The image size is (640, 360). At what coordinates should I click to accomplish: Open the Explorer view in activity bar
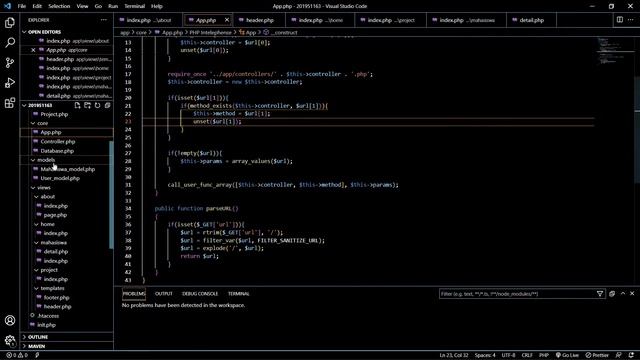(x=10, y=22)
